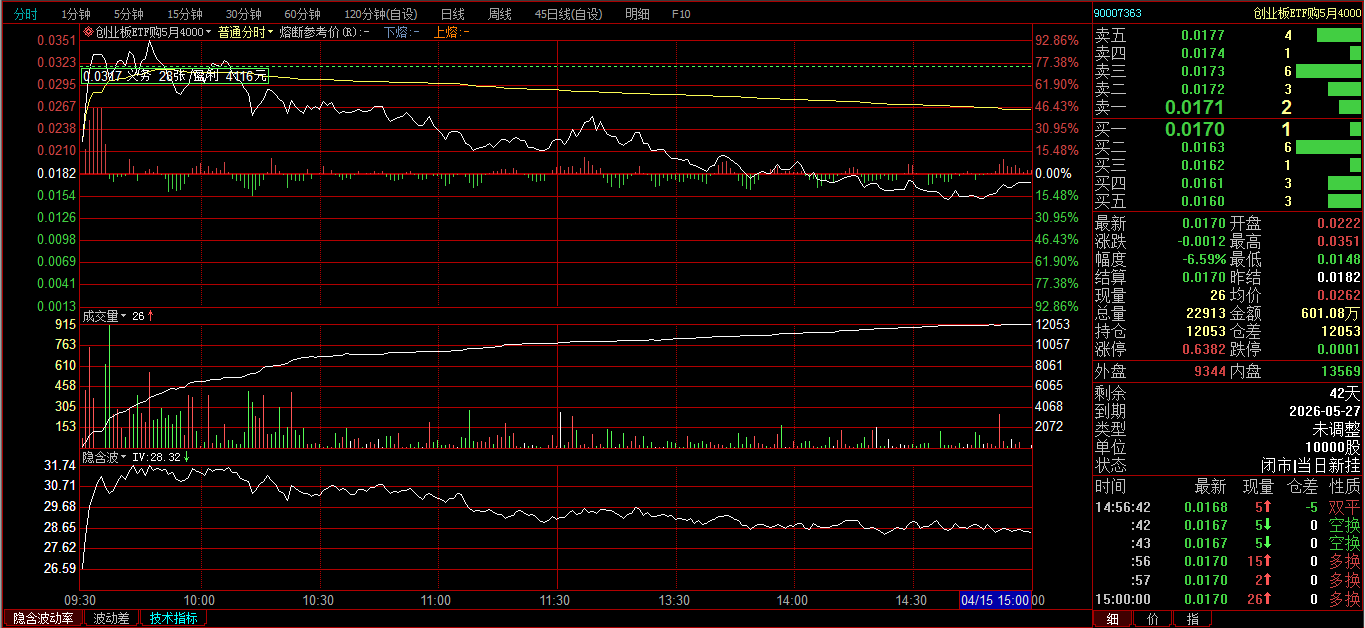Click the 卖一 price 0.0171
The width and height of the screenshot is (1365, 628).
[1195, 107]
